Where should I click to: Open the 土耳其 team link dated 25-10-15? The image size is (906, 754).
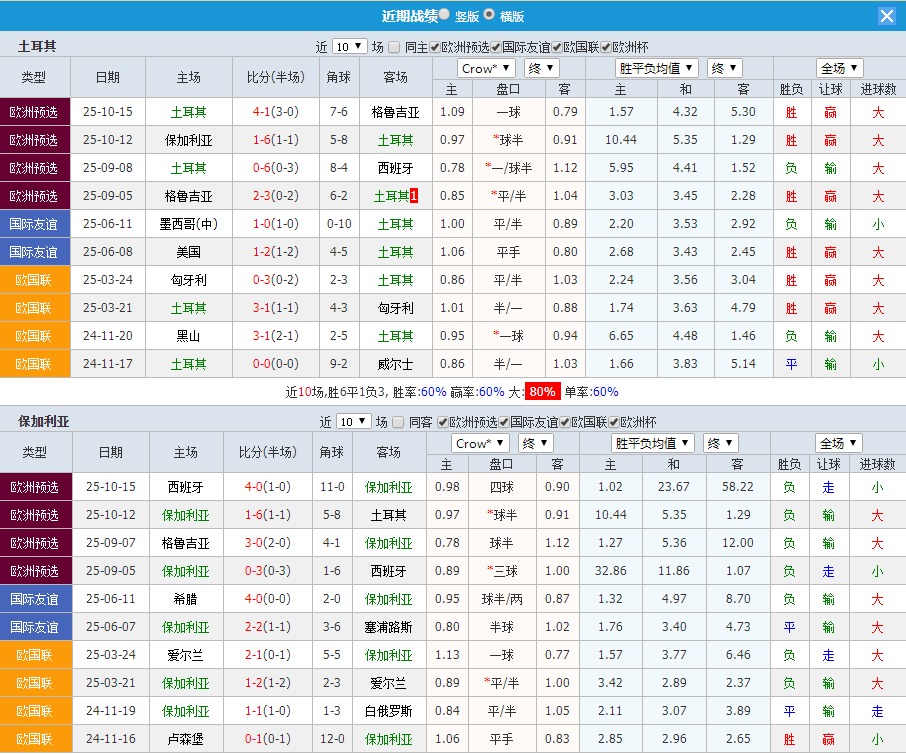pyautogui.click(x=188, y=113)
